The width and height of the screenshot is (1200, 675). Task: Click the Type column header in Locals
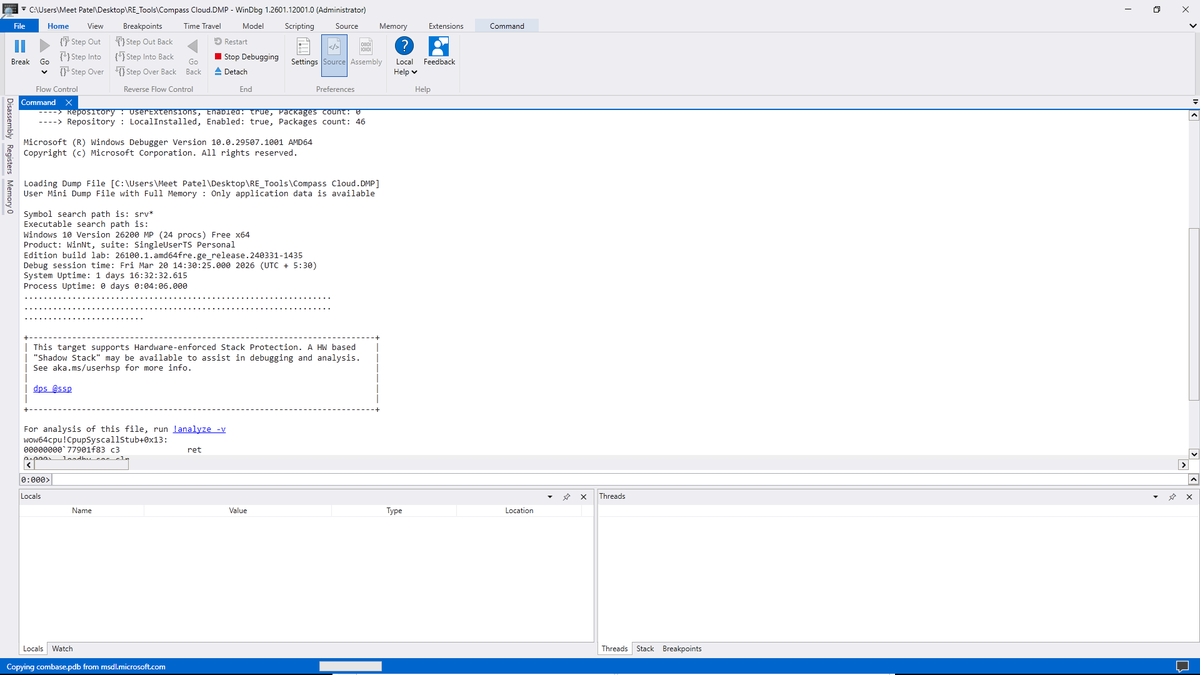click(x=394, y=510)
